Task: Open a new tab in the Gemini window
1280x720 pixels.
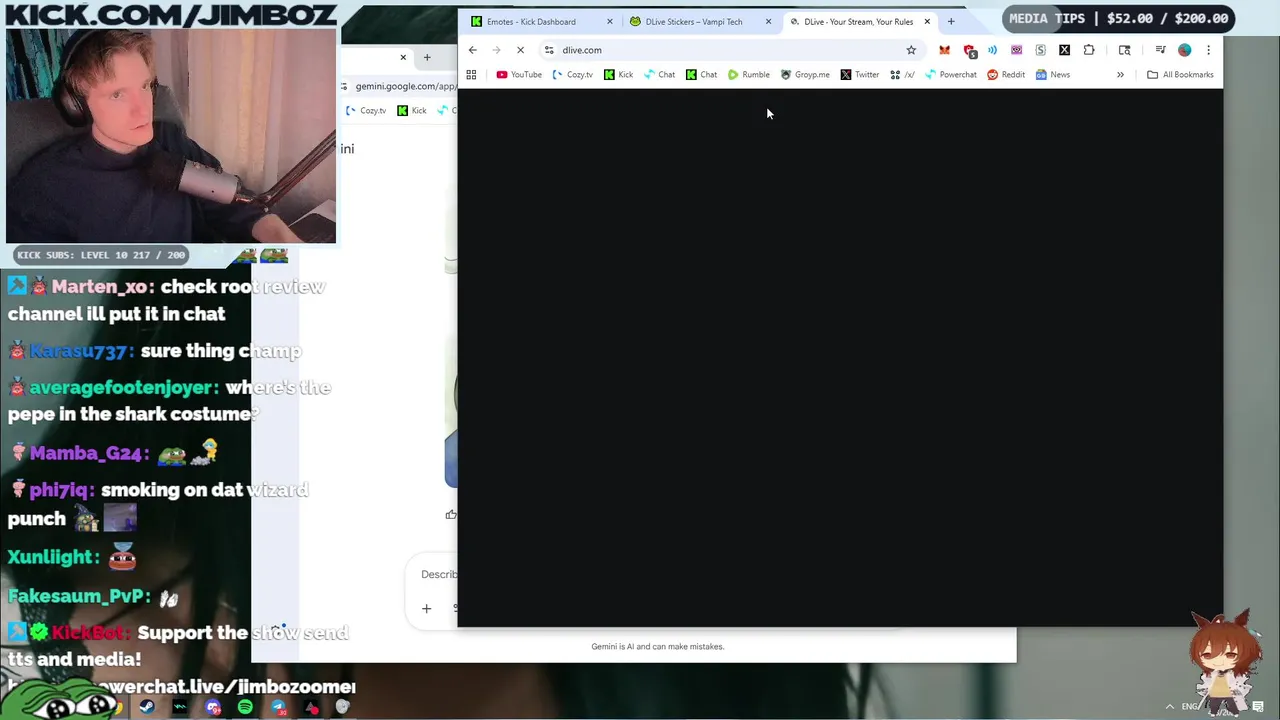Action: pyautogui.click(x=427, y=57)
